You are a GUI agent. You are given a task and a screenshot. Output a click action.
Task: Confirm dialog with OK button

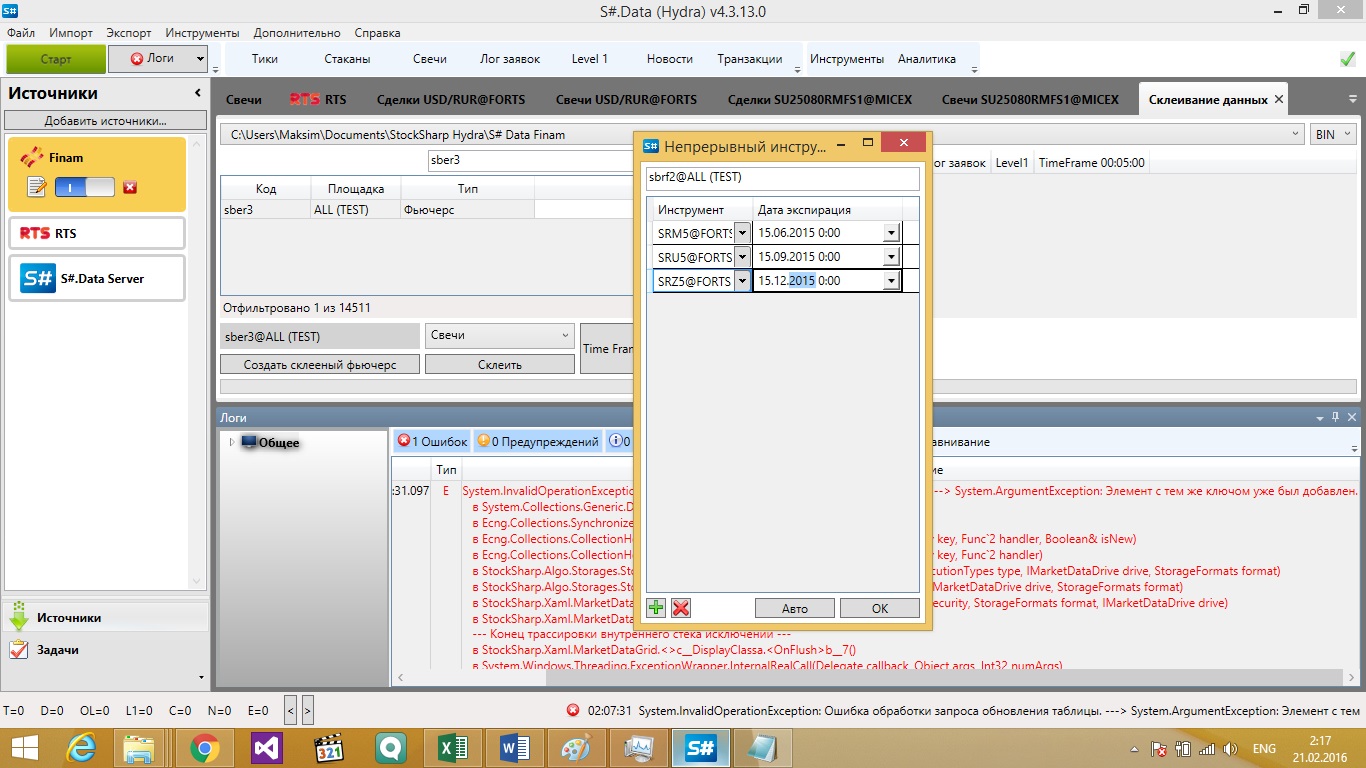point(880,608)
